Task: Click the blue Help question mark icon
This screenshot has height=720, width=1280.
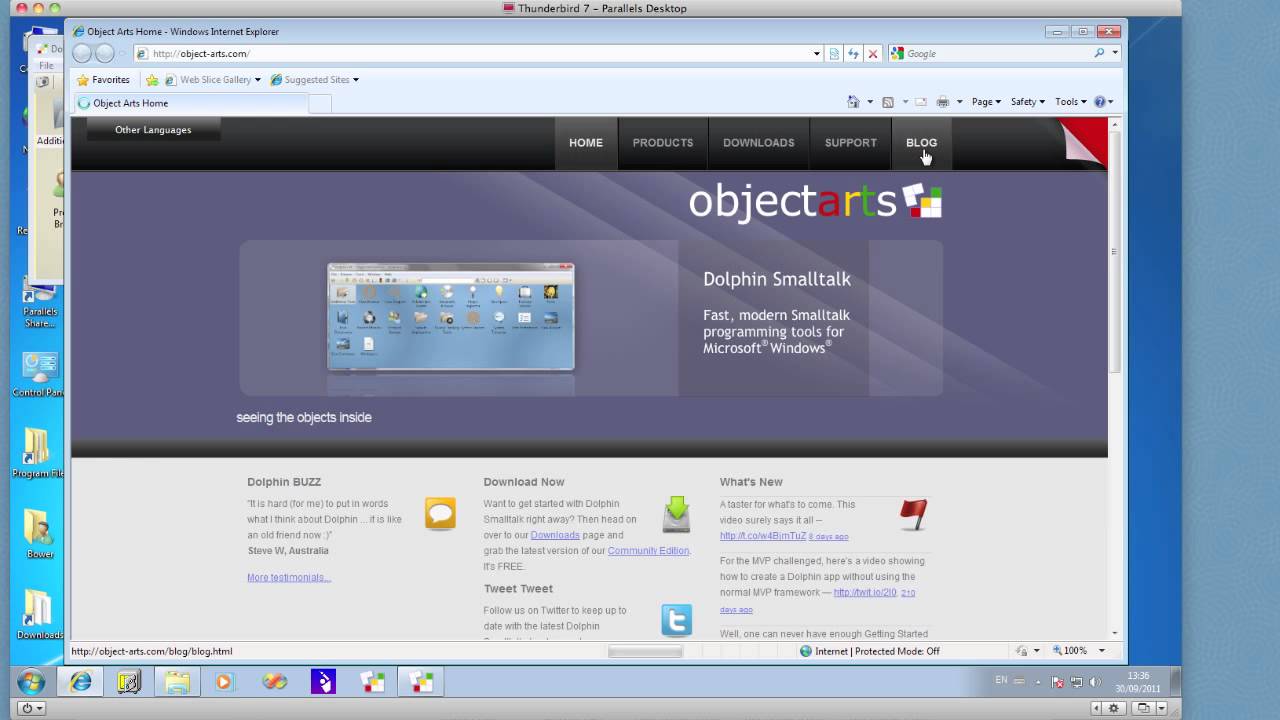Action: click(1100, 102)
